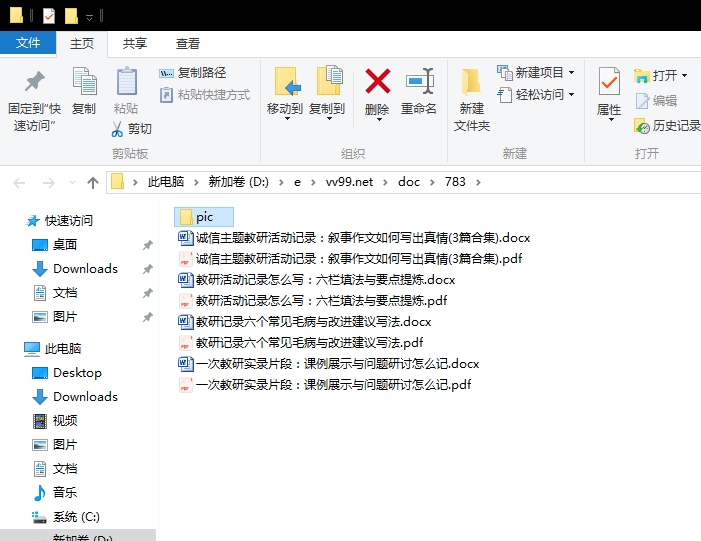Switch to the Share (共享) tab
The height and width of the screenshot is (541, 701).
tap(135, 44)
